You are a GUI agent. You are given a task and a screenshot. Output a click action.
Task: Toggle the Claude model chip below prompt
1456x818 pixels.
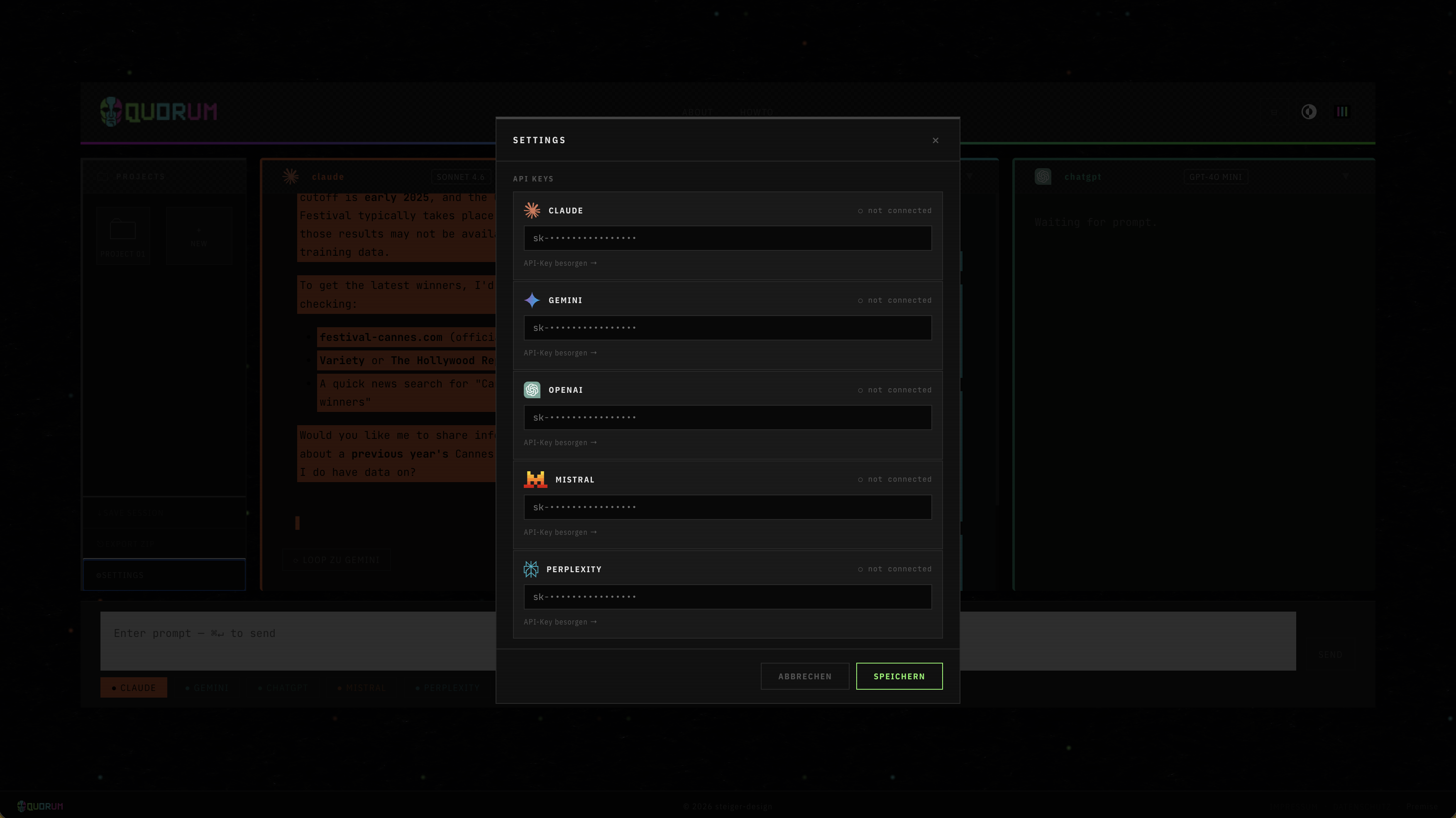[134, 688]
